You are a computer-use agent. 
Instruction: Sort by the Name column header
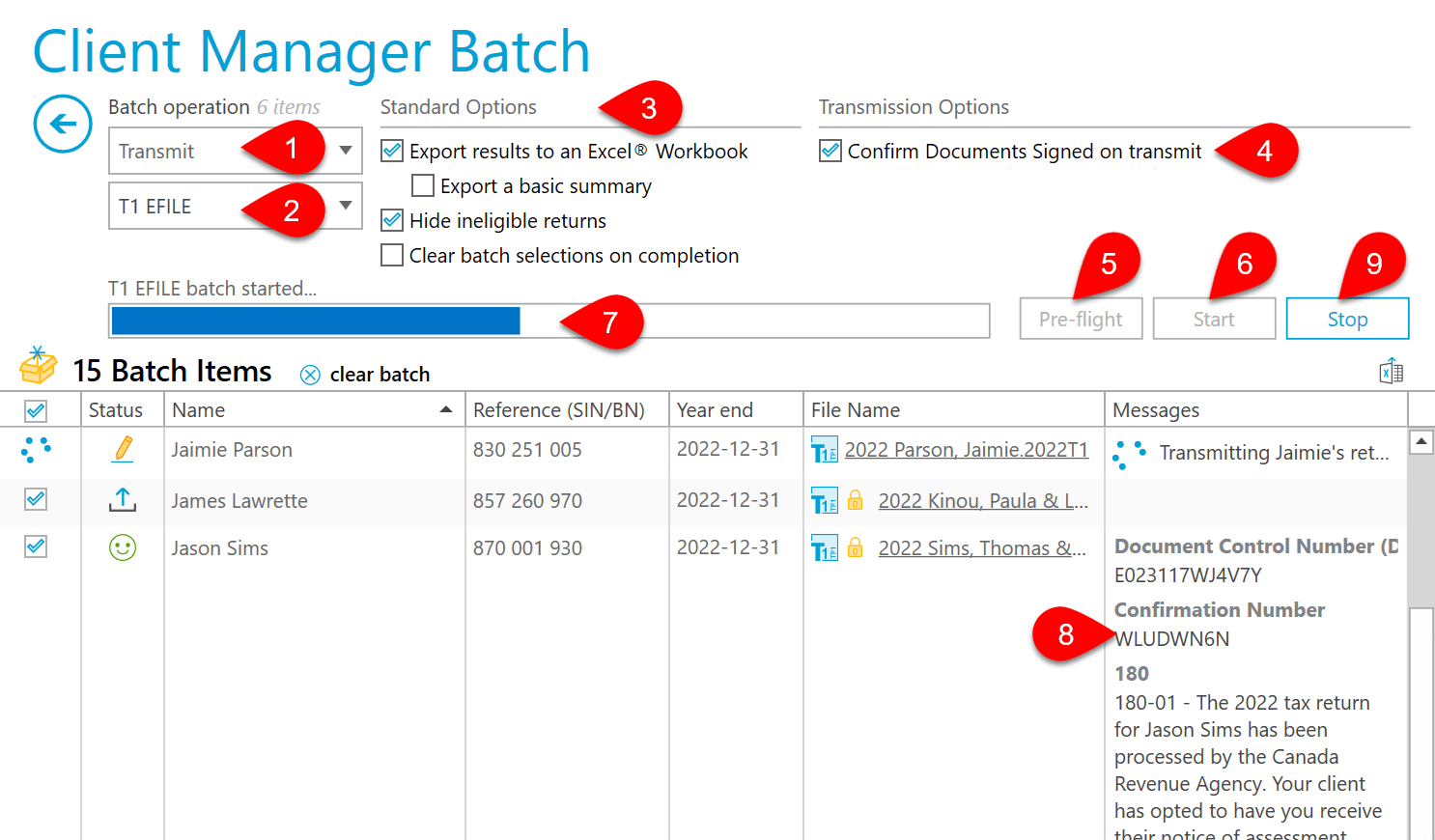point(315,409)
